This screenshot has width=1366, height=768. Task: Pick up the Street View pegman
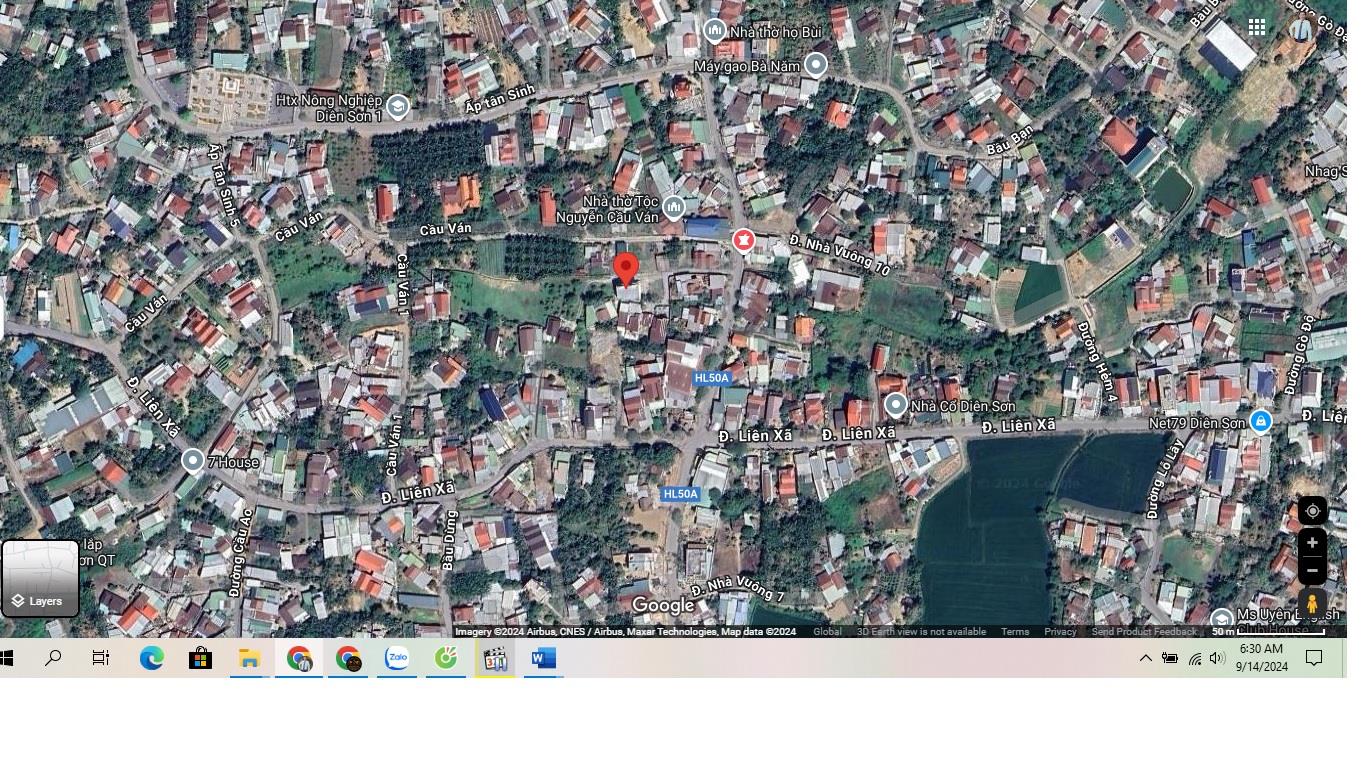(1312, 604)
